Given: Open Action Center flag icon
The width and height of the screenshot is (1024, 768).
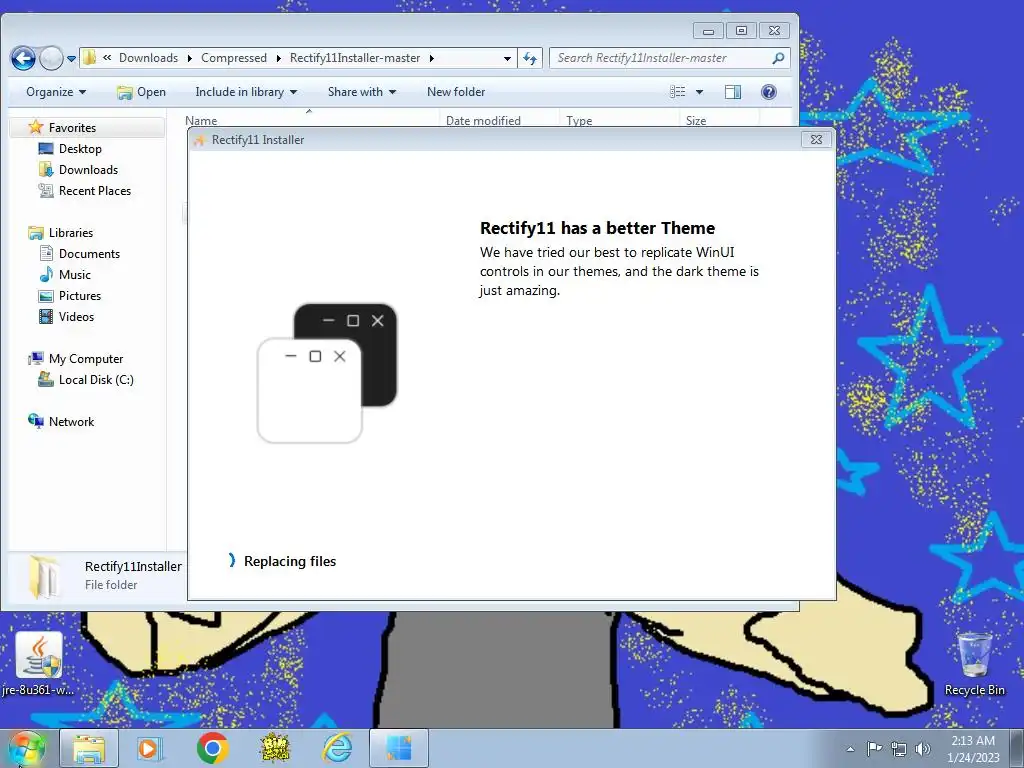Looking at the screenshot, I should (x=874, y=749).
